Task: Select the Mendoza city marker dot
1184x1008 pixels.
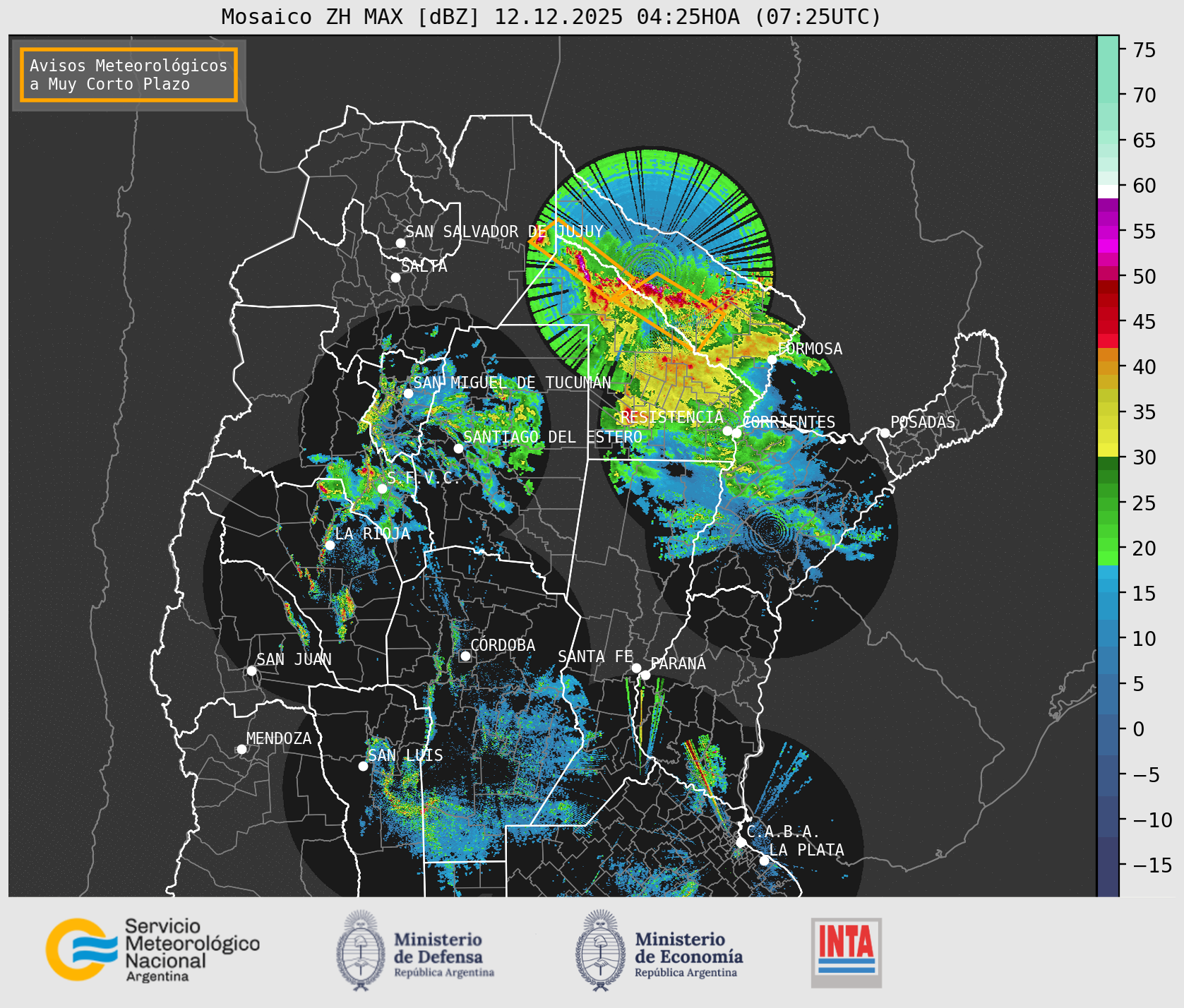Action: (x=241, y=749)
